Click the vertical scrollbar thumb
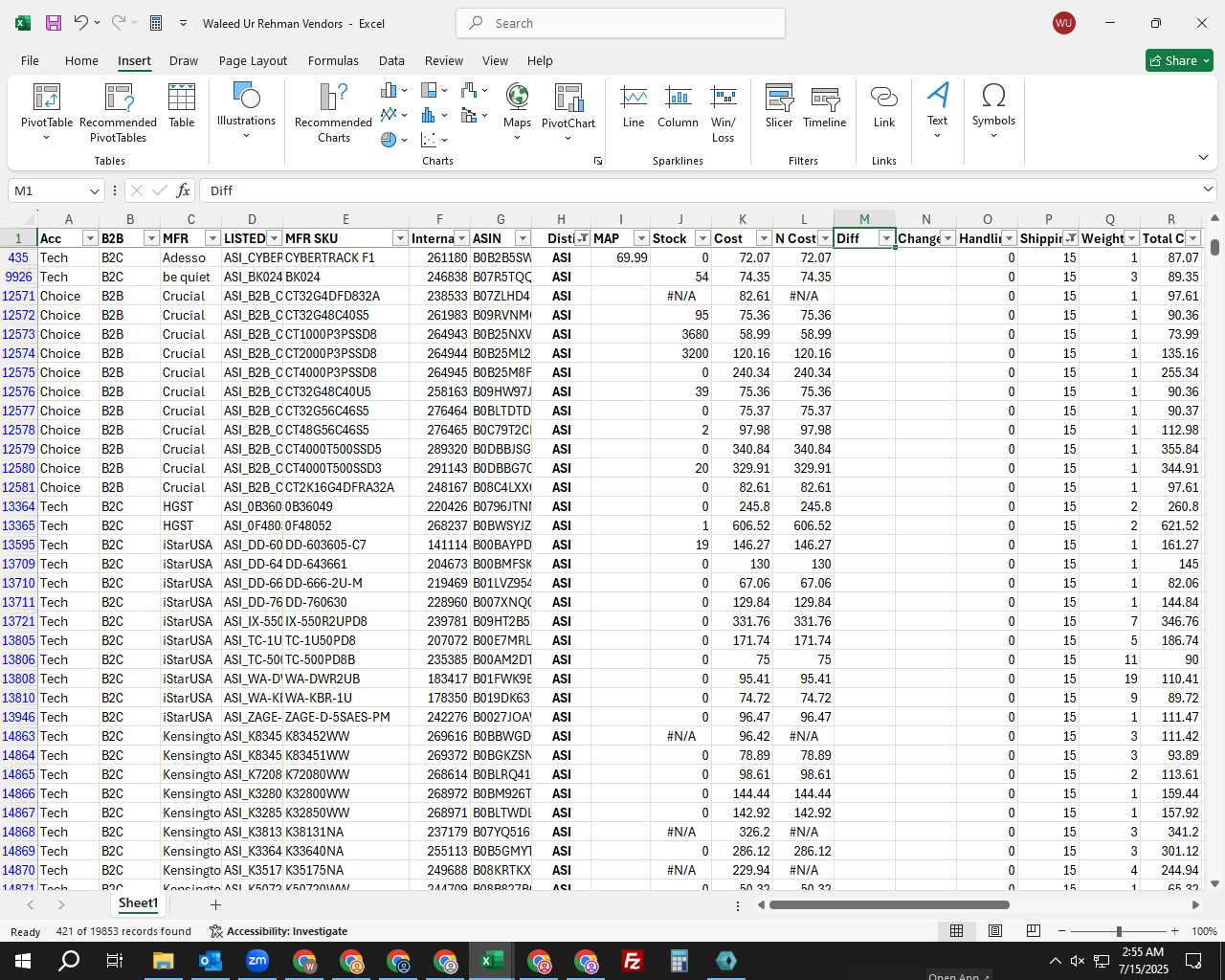 [x=1214, y=246]
